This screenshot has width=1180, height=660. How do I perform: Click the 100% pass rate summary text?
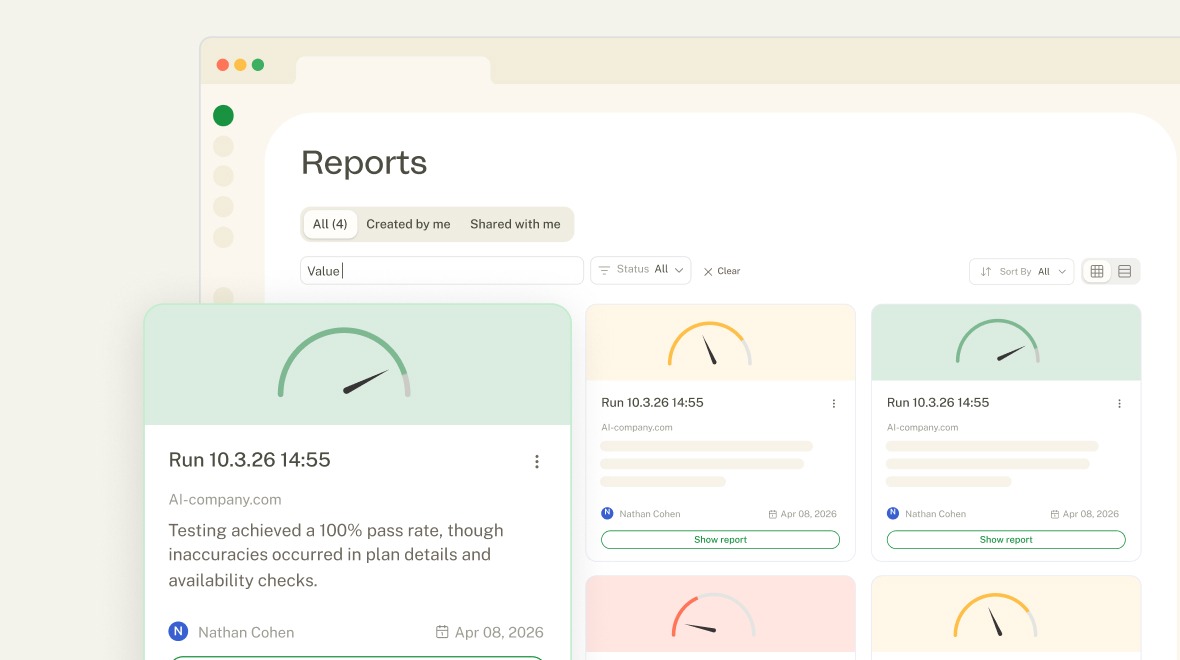click(336, 555)
